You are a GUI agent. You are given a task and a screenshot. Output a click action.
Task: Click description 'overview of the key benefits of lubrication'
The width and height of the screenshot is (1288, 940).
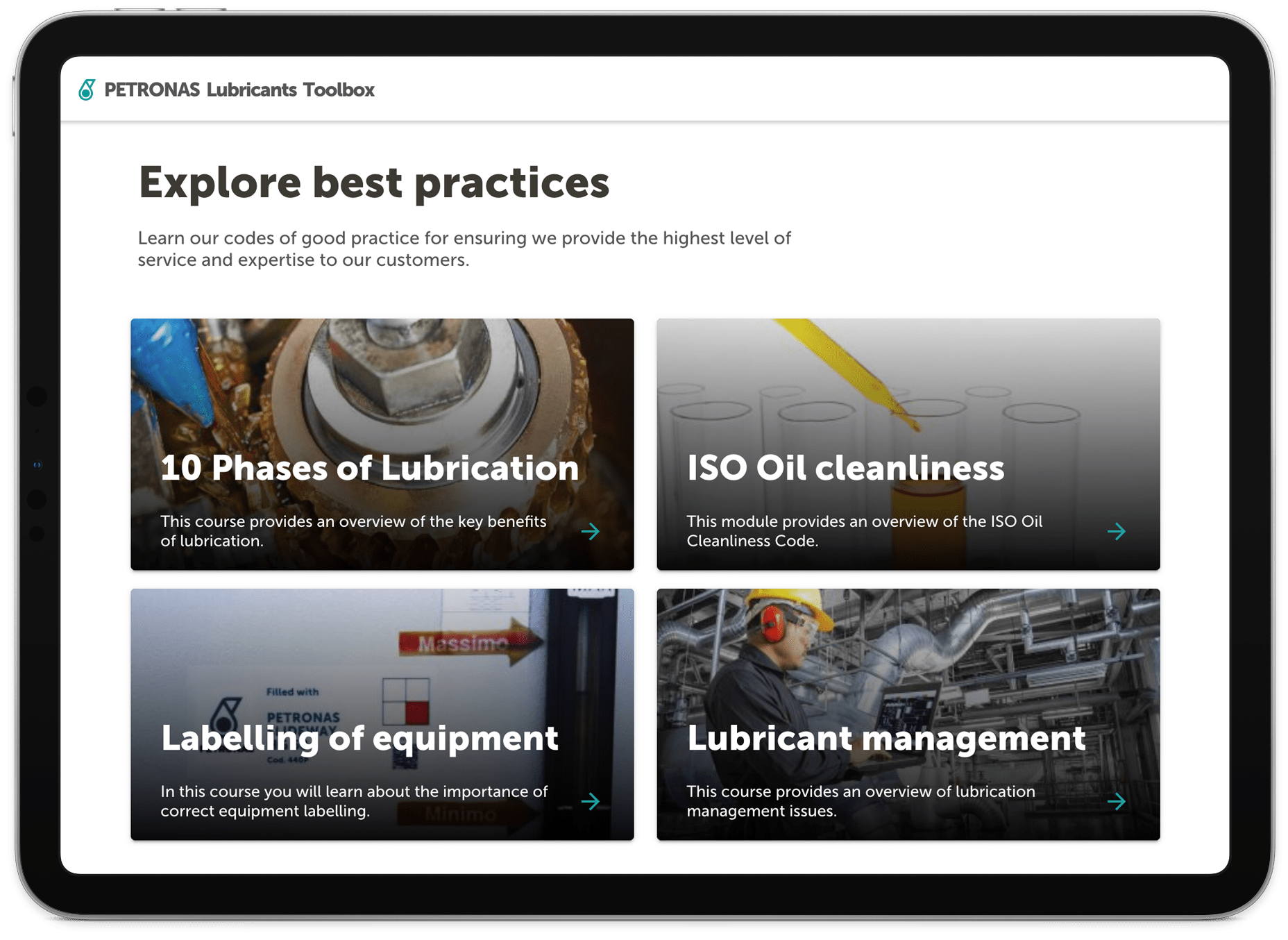click(x=353, y=531)
